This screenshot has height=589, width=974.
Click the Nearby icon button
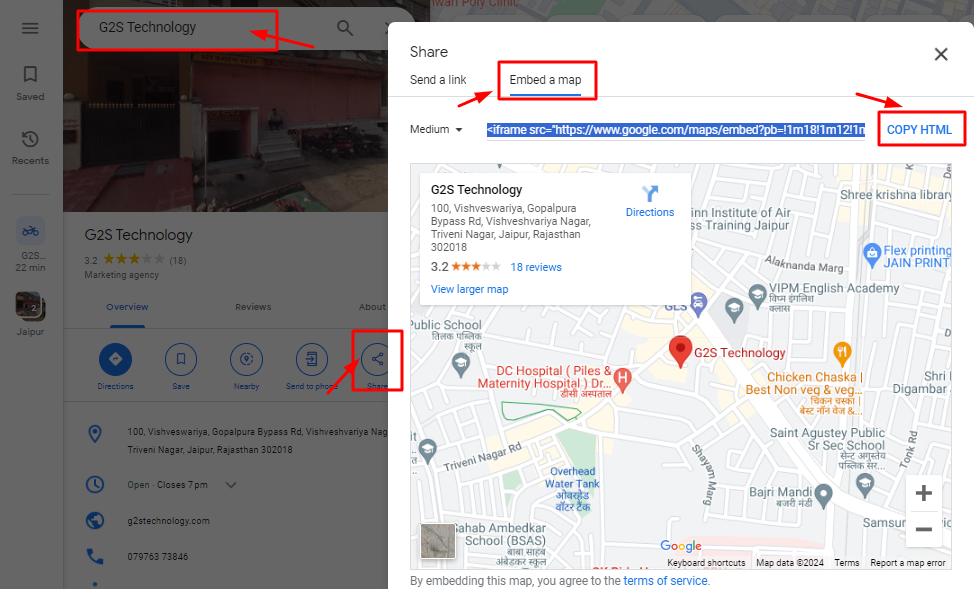tap(246, 359)
